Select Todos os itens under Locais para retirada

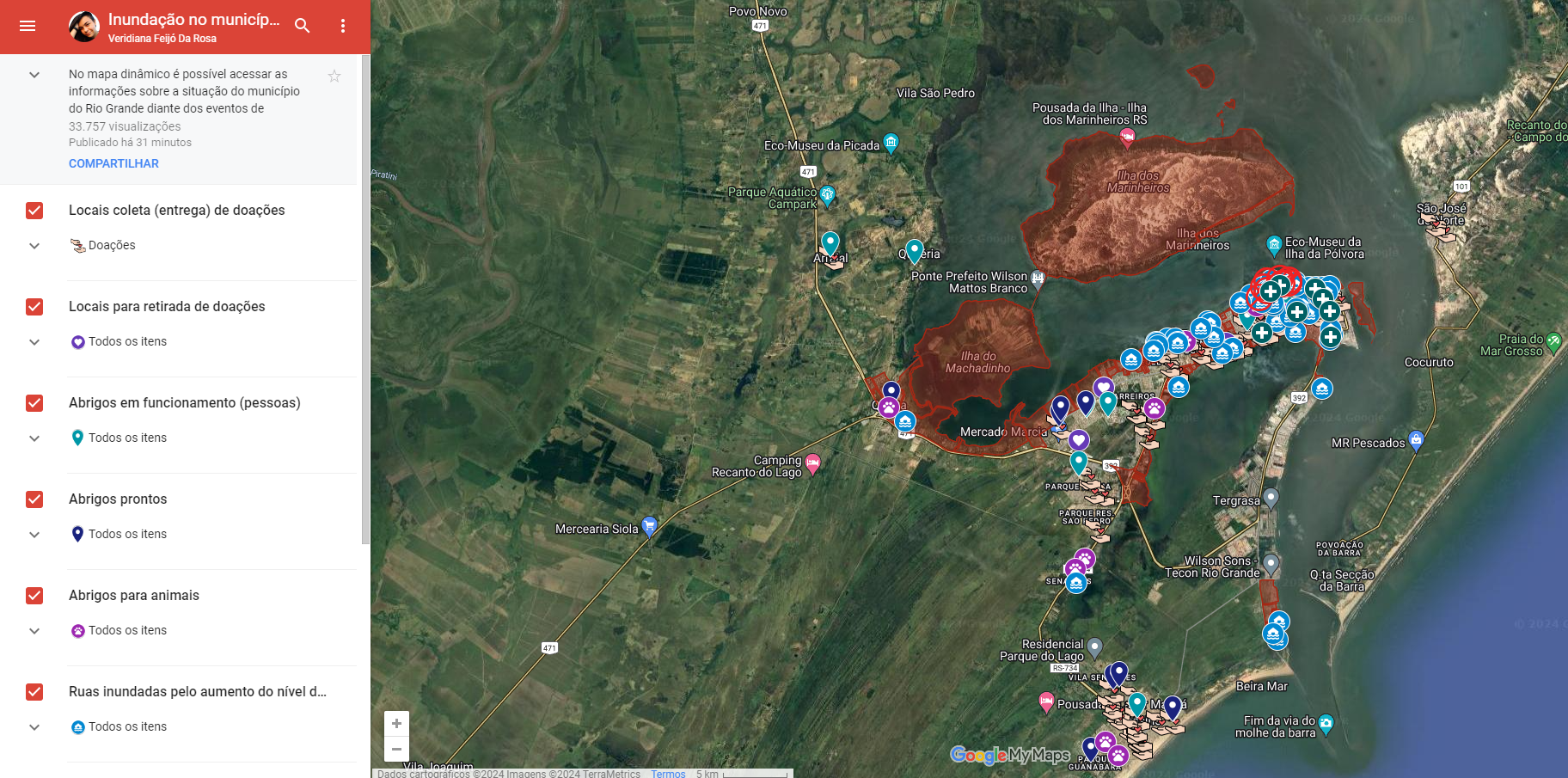(127, 341)
